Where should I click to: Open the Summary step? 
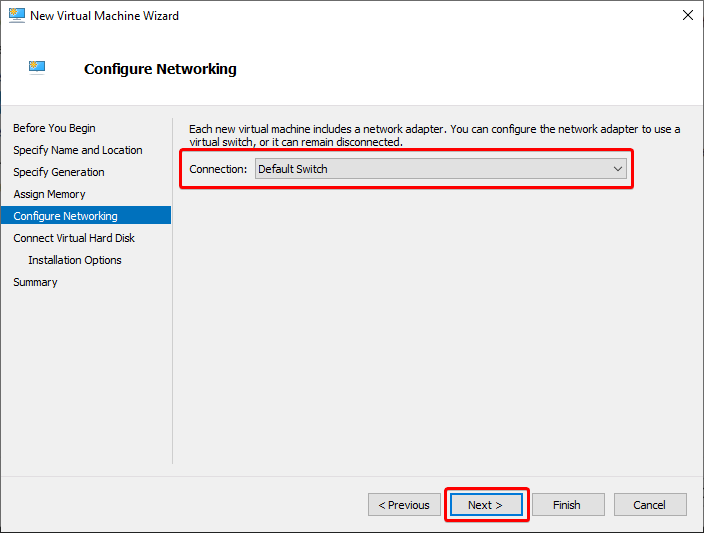coord(35,282)
